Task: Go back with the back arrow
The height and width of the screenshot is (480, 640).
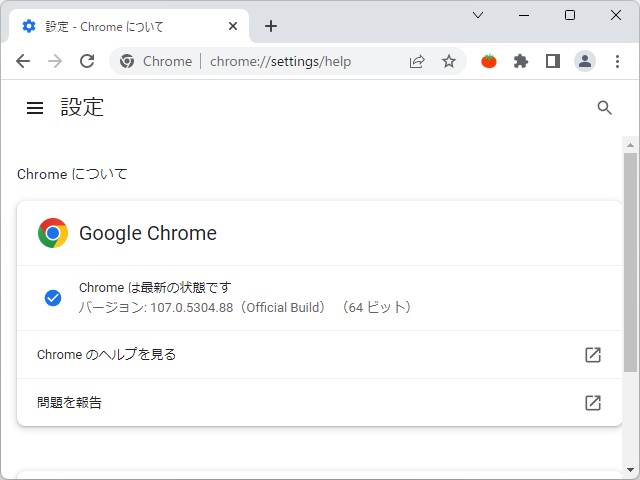Action: pos(23,62)
